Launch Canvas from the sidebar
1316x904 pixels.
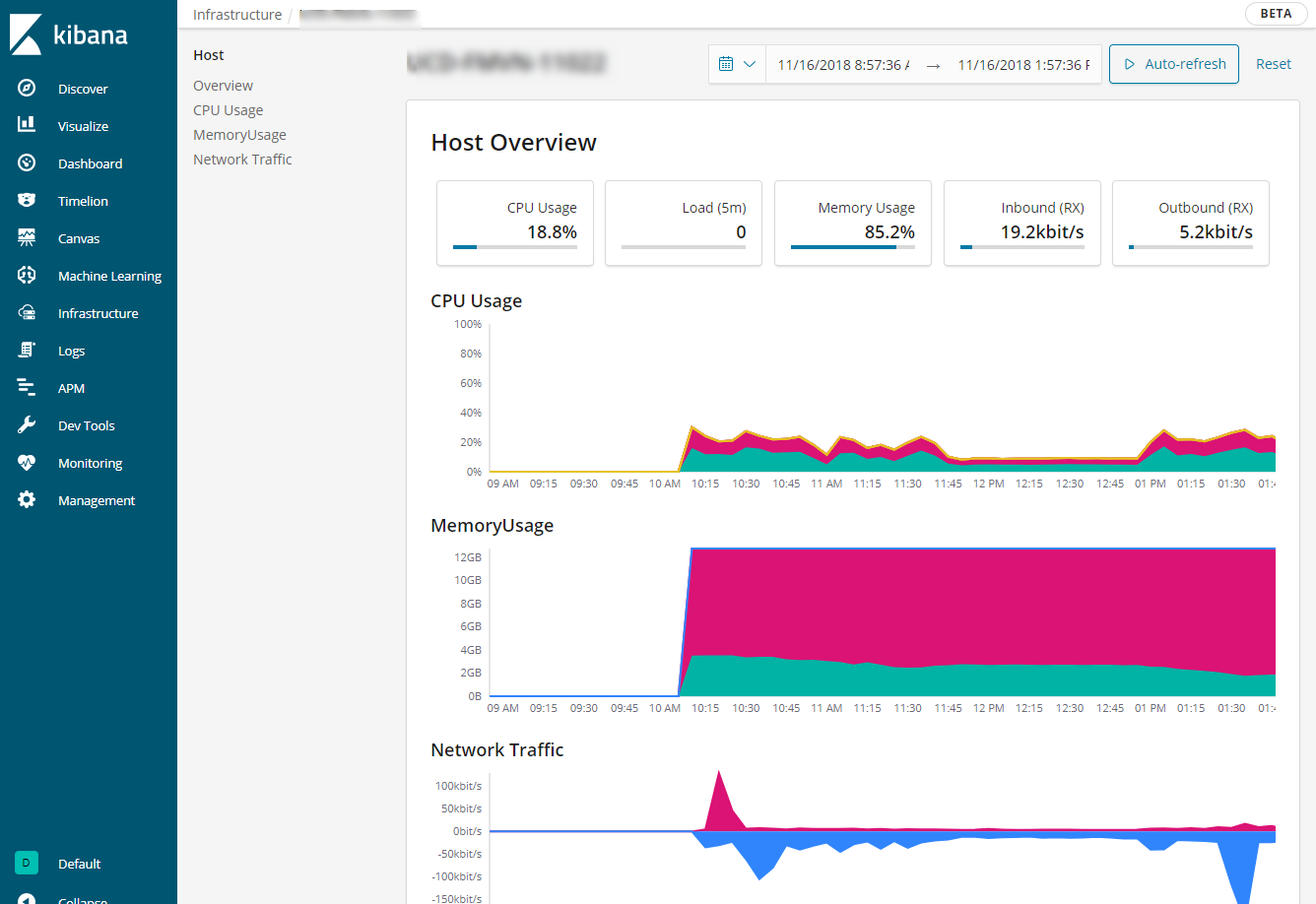(x=78, y=237)
